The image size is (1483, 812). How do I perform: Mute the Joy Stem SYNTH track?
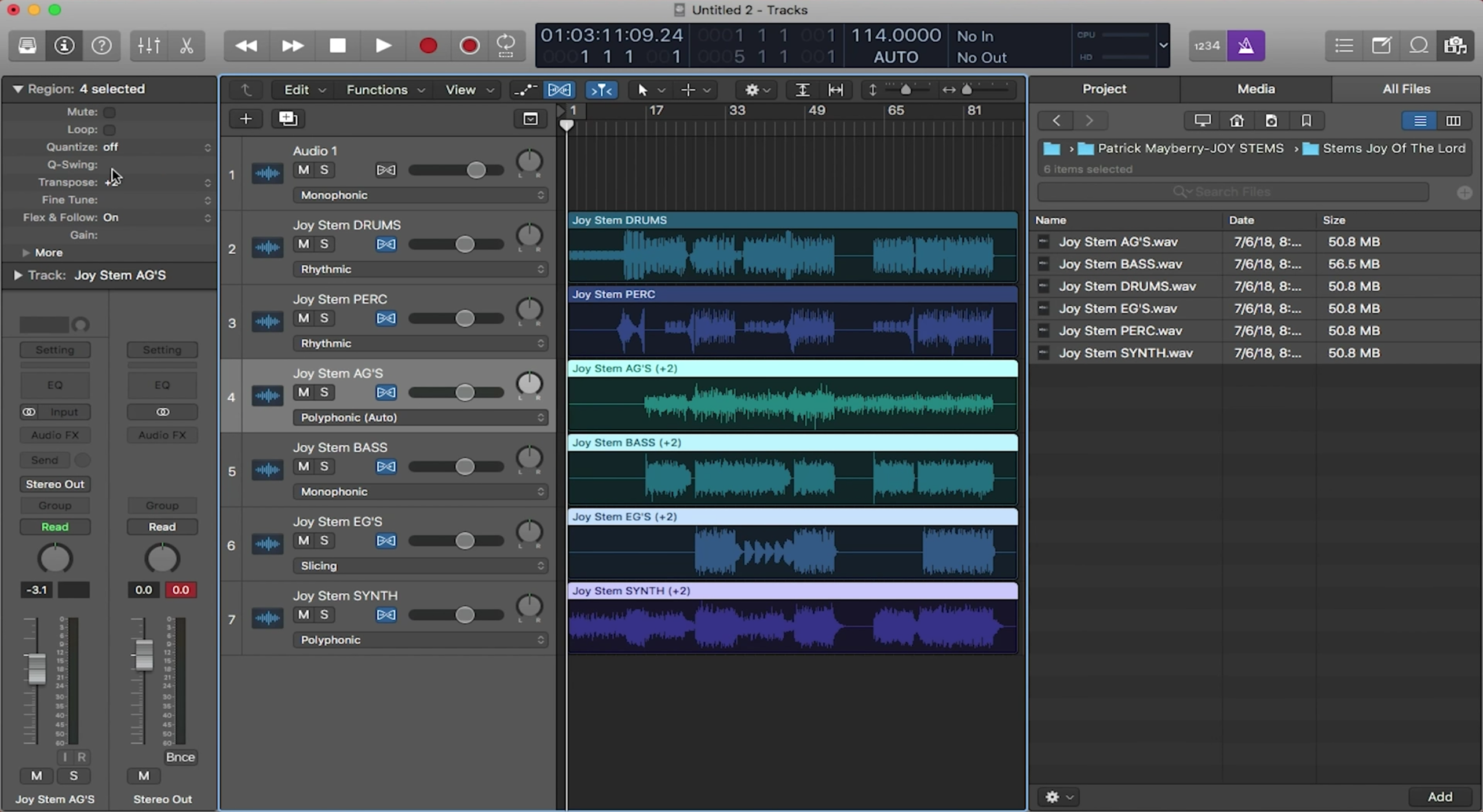pyautogui.click(x=304, y=614)
